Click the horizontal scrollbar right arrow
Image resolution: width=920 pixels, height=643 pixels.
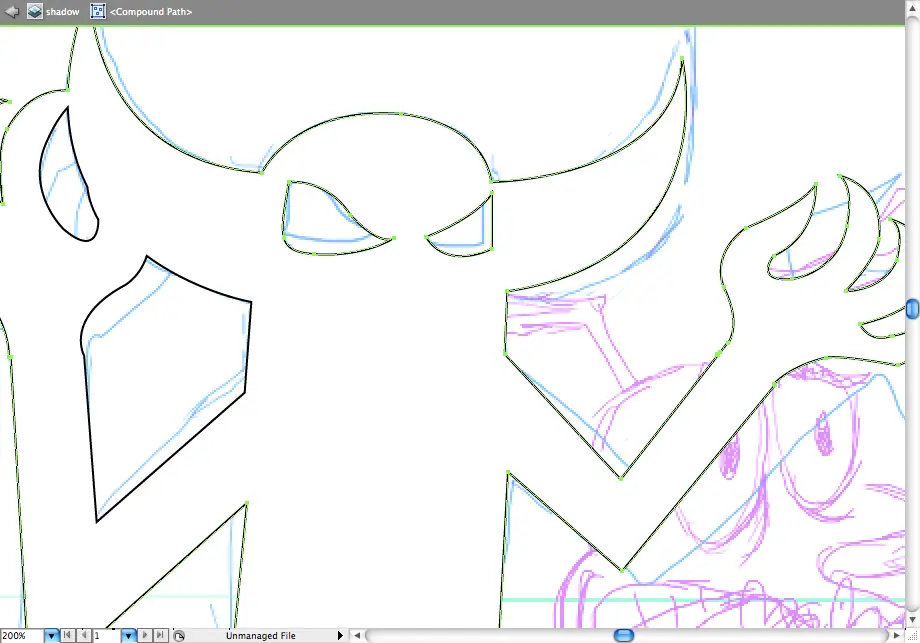click(x=897, y=635)
